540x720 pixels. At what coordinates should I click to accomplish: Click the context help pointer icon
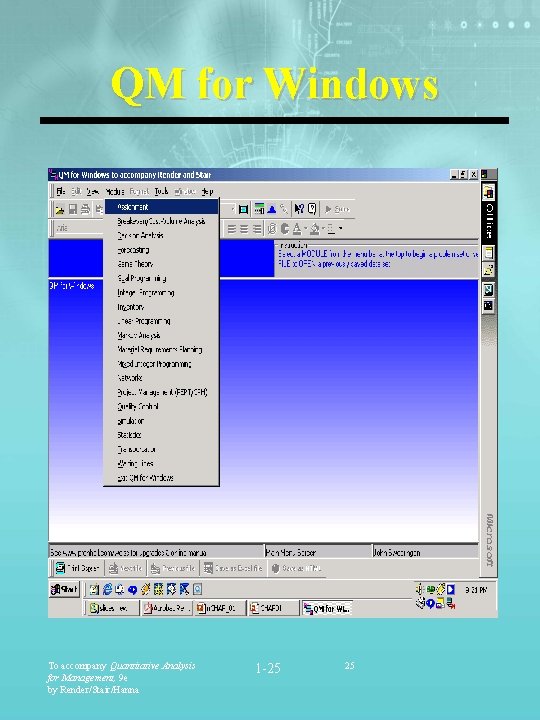point(299,209)
